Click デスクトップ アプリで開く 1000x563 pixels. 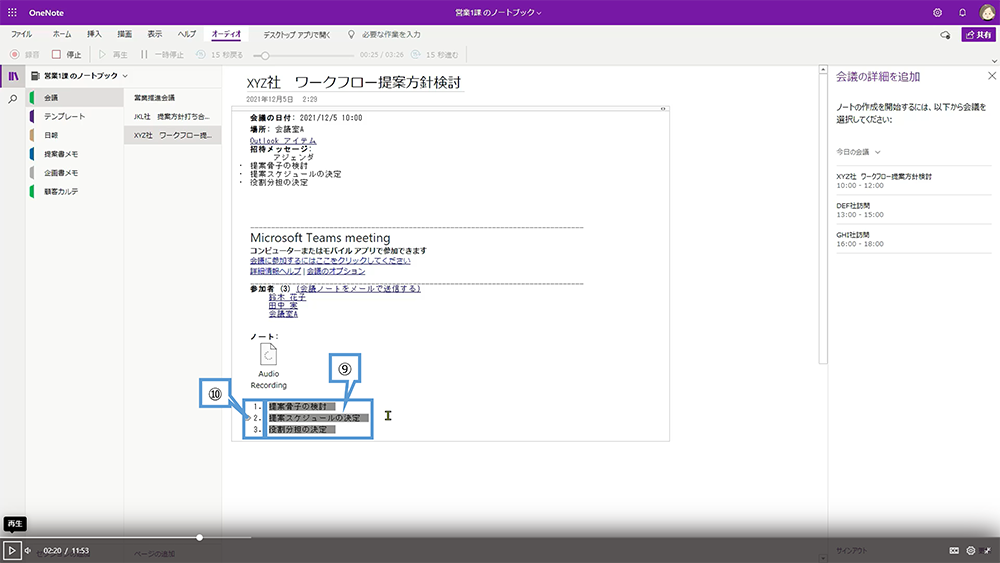297,35
